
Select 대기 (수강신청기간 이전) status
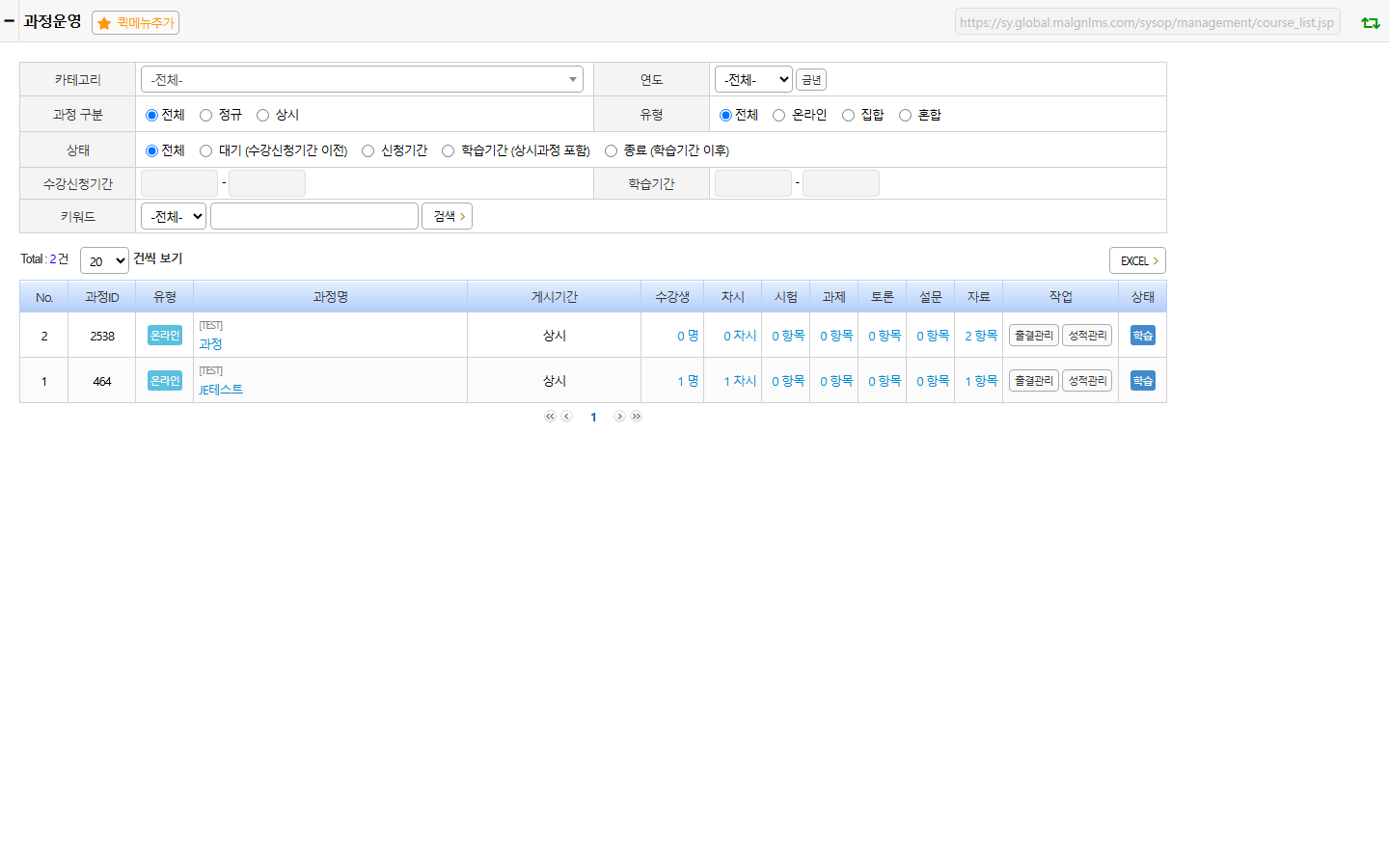(x=205, y=150)
